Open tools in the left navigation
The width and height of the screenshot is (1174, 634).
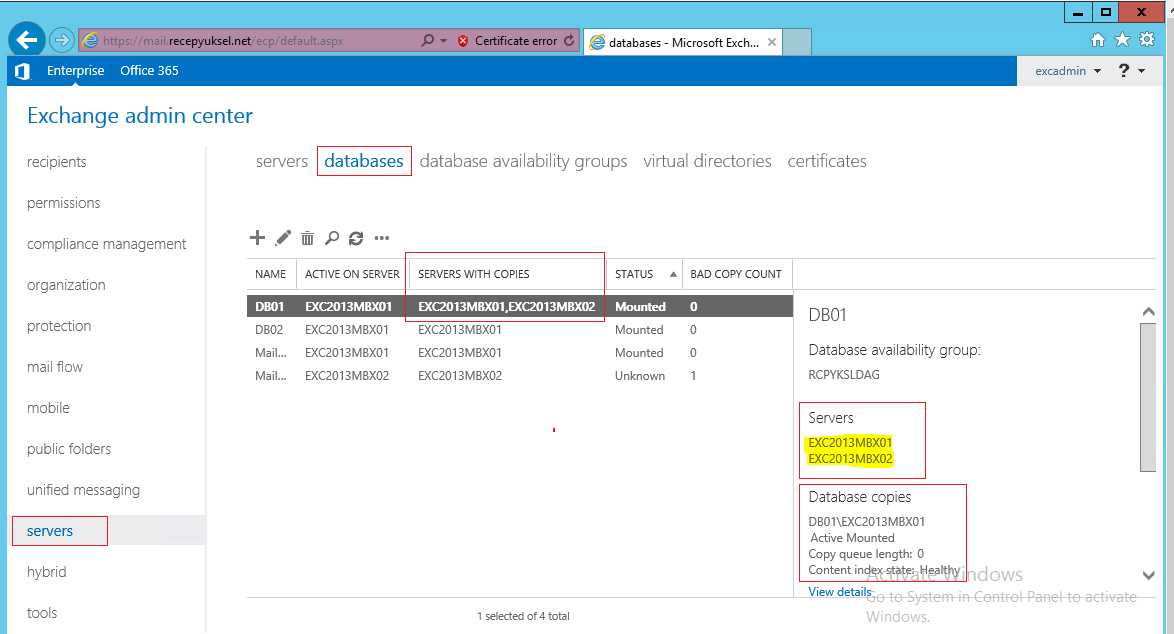click(42, 613)
